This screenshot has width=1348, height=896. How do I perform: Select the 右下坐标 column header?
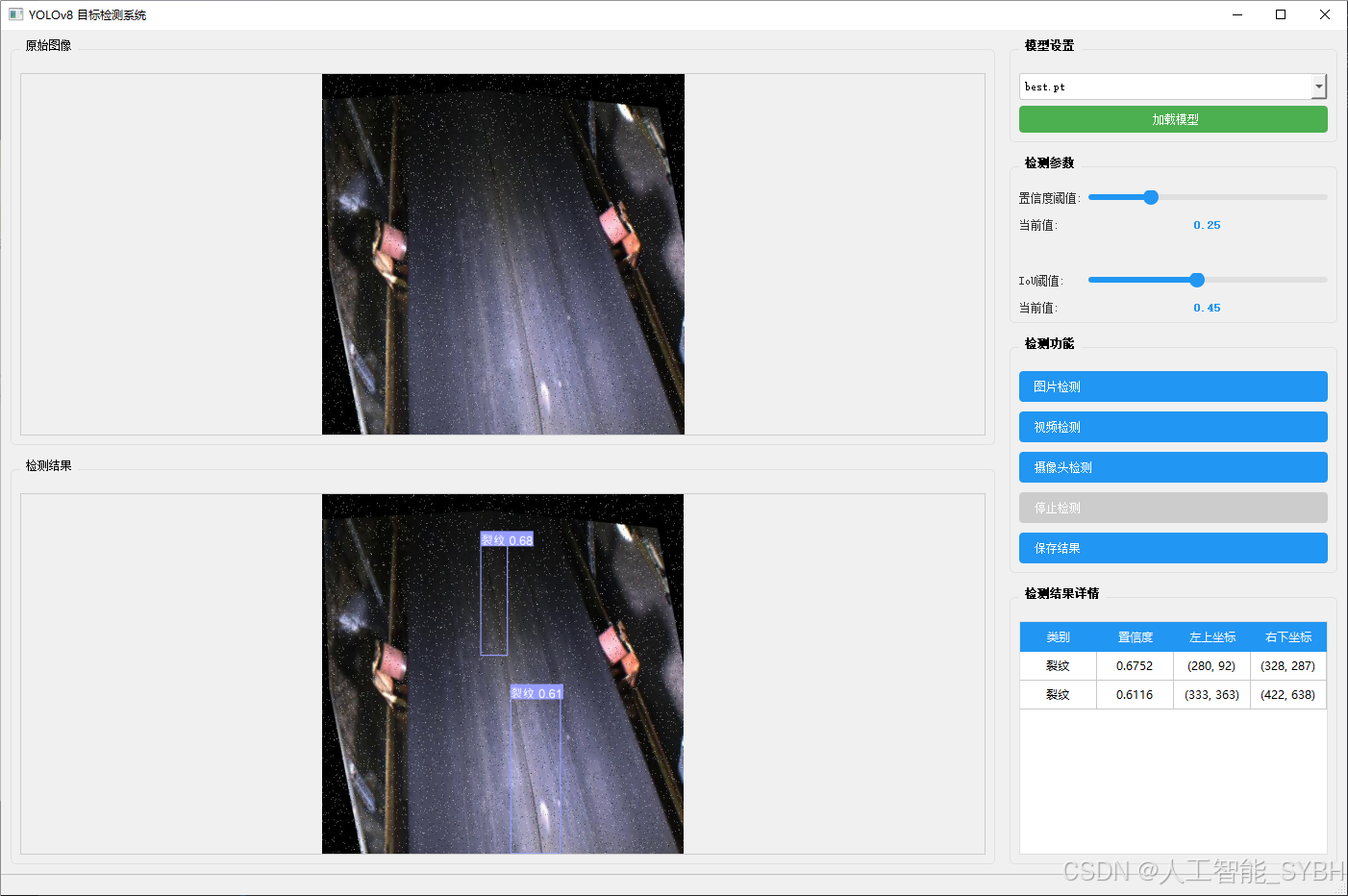coord(1288,637)
